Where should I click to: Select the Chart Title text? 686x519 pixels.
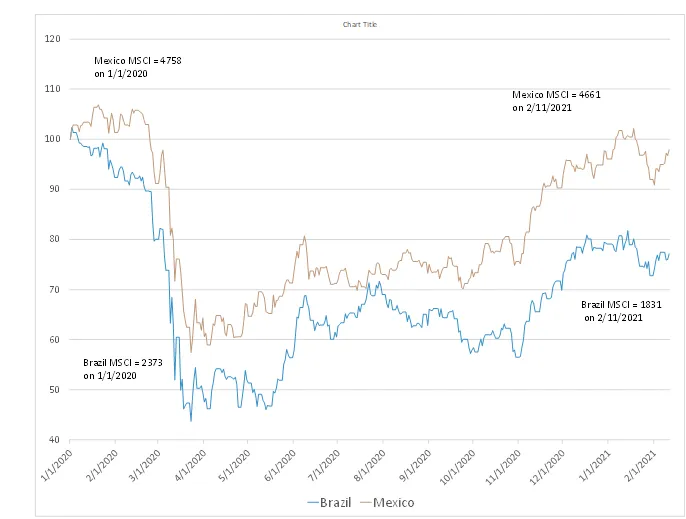tap(360, 25)
